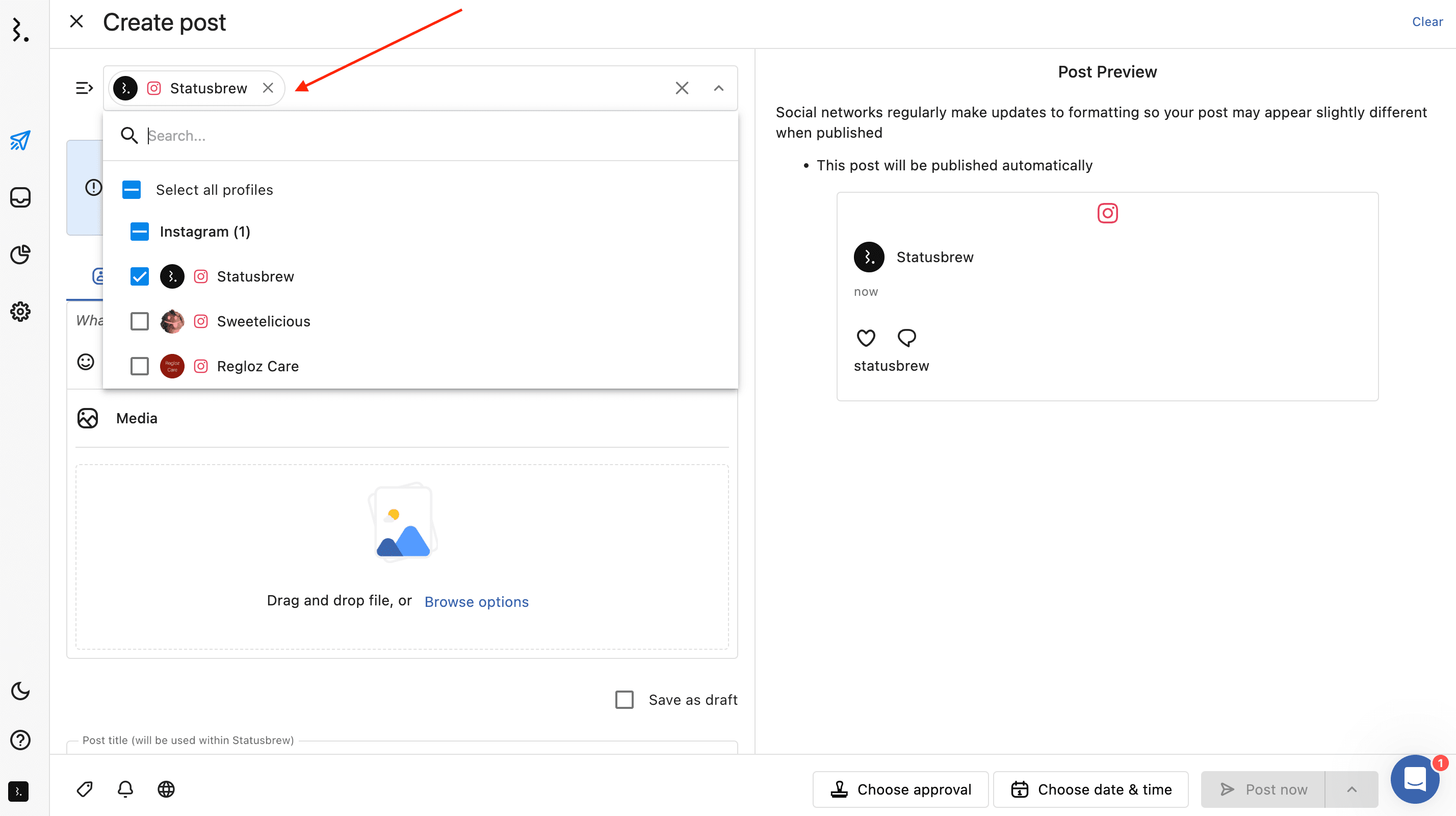Click the Post now button
The image size is (1456, 816).
pyautogui.click(x=1263, y=789)
